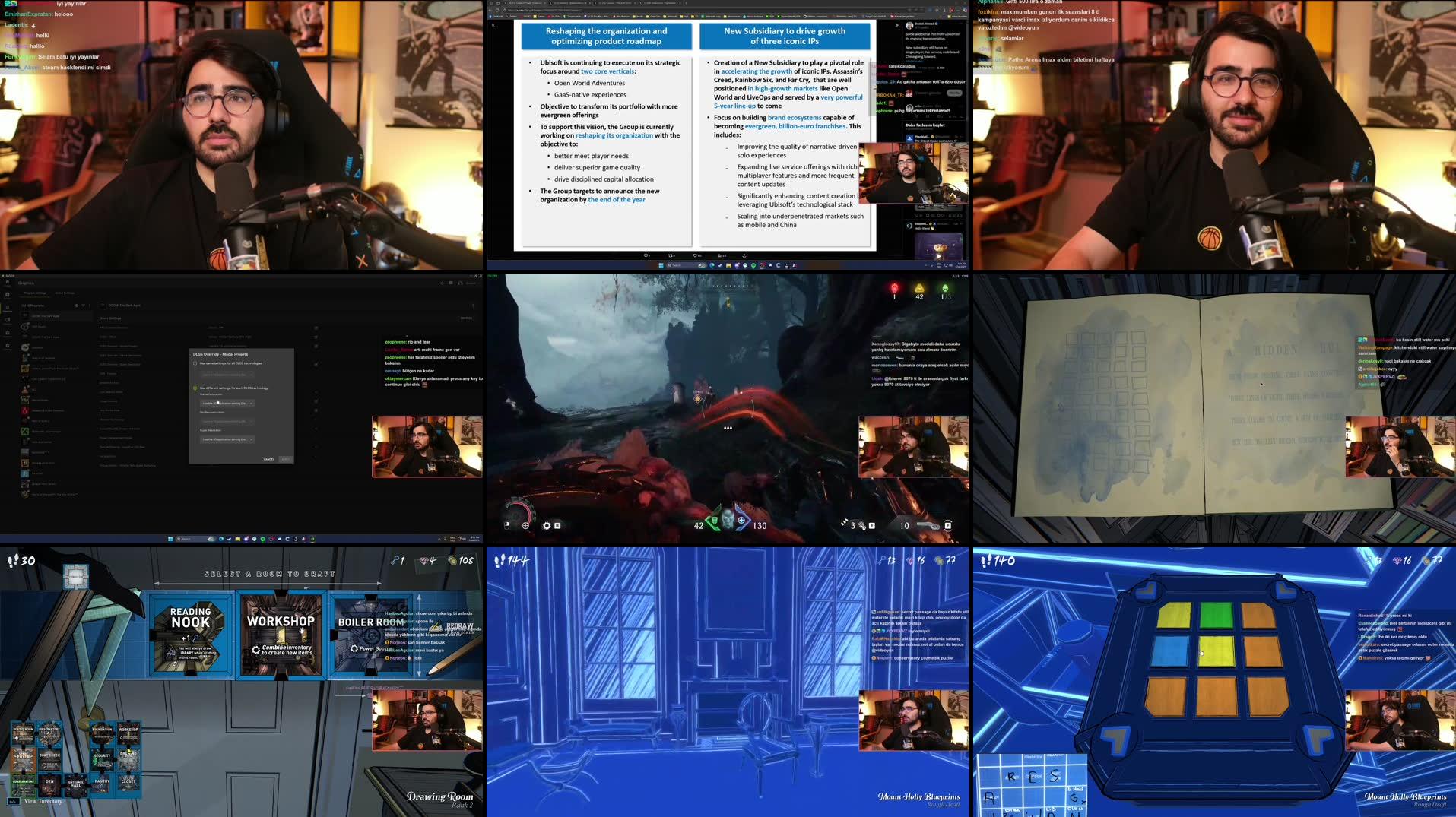
Task: Collapse tweet sidebar with double-chevron icon
Action: [896, 25]
